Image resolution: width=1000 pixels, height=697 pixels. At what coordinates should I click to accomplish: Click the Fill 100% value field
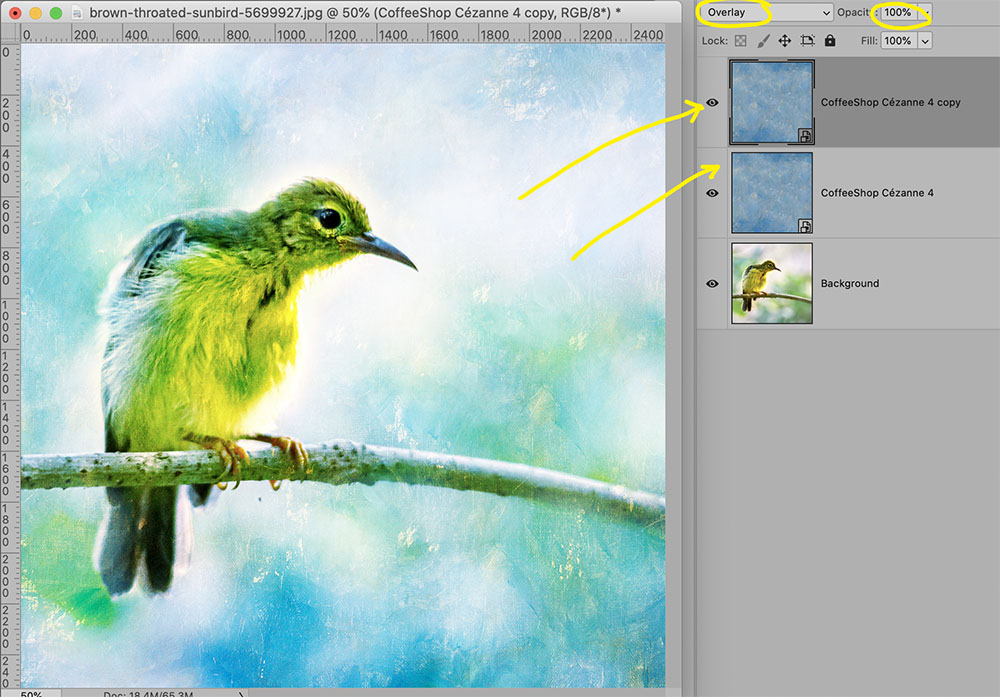pos(898,41)
